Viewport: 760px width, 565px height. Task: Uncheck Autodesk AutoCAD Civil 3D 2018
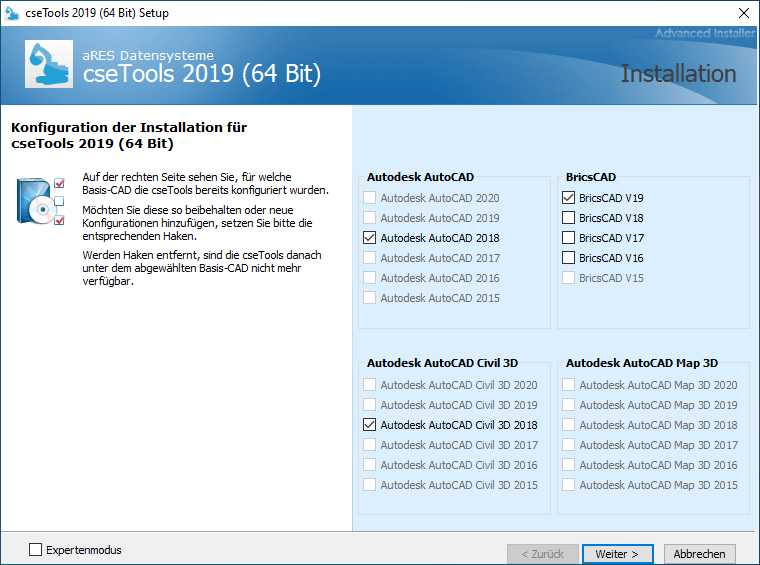(x=370, y=425)
